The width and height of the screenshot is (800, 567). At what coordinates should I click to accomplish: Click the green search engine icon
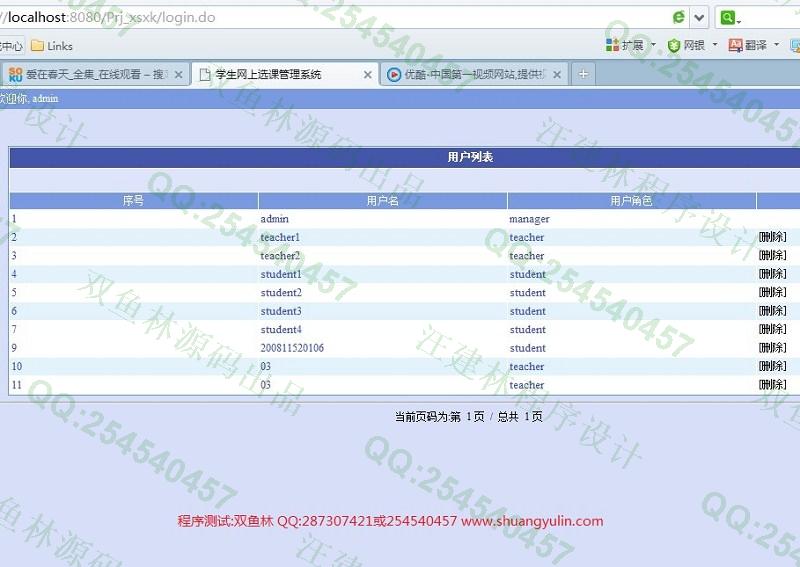[x=727, y=18]
